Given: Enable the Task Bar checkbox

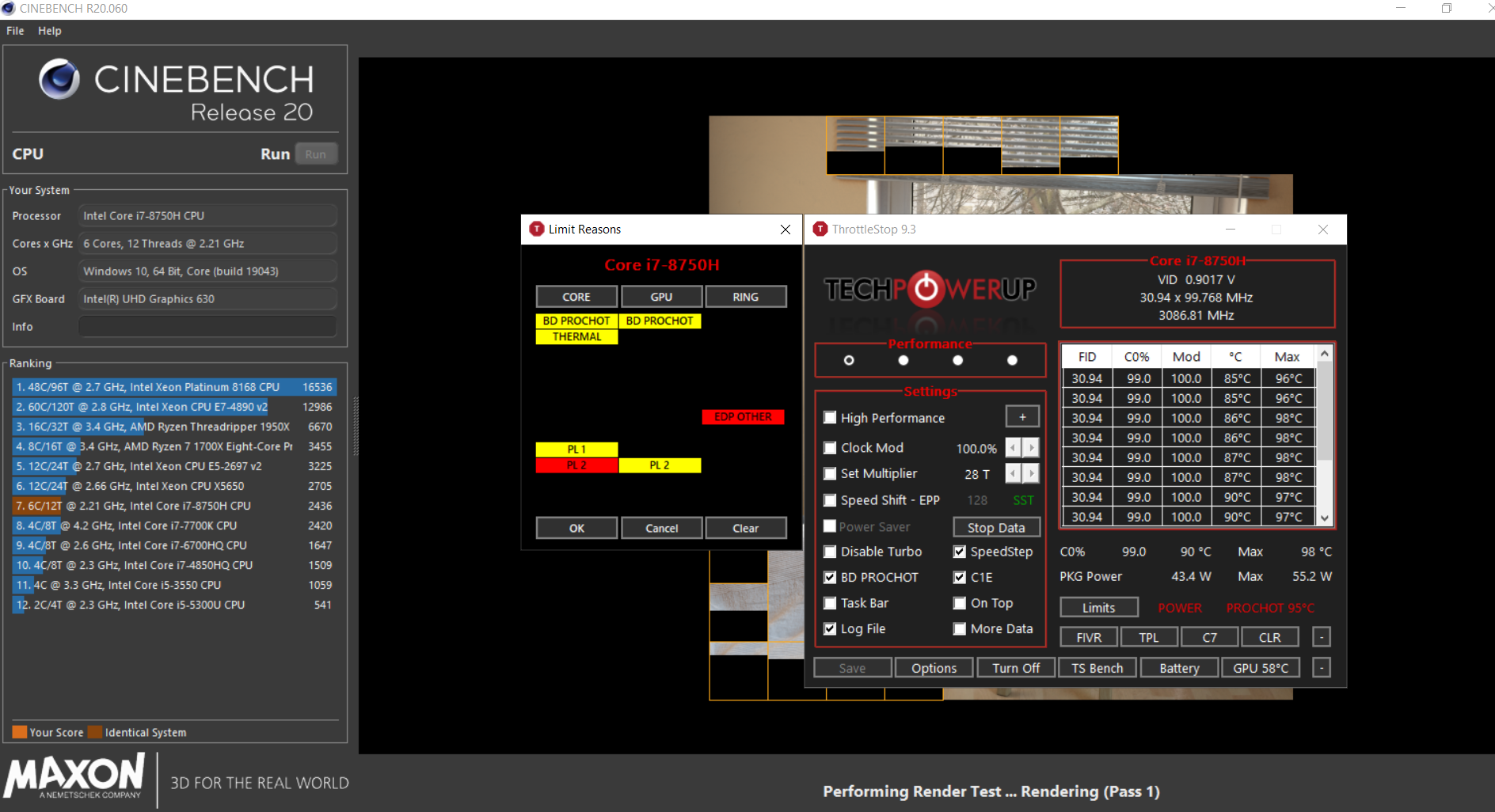Looking at the screenshot, I should [830, 603].
